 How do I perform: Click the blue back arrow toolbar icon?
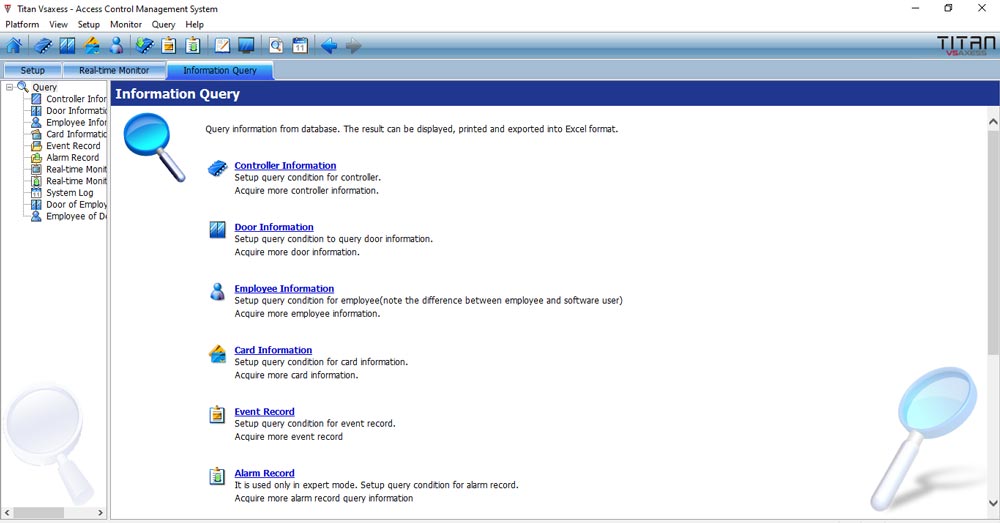pyautogui.click(x=329, y=45)
